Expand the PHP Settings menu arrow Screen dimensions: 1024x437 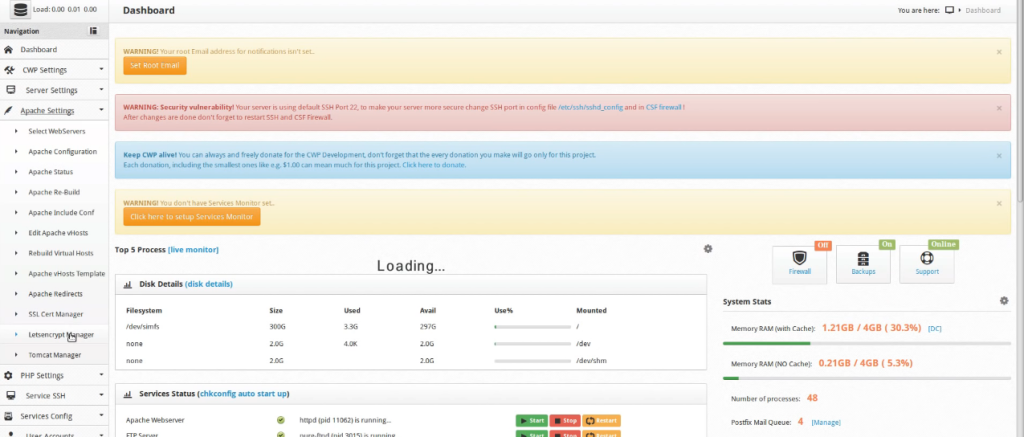click(x=101, y=375)
